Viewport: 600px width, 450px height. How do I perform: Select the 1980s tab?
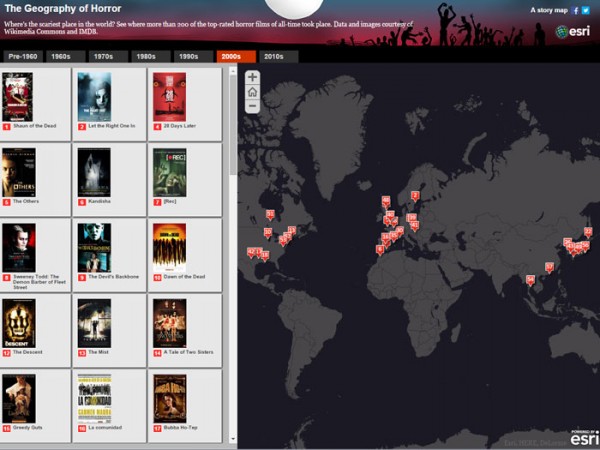click(x=146, y=57)
